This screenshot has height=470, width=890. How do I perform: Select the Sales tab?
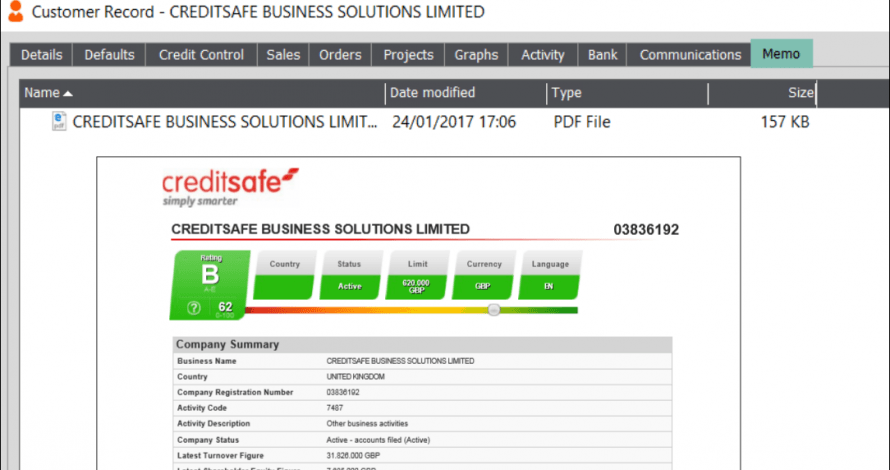point(283,55)
